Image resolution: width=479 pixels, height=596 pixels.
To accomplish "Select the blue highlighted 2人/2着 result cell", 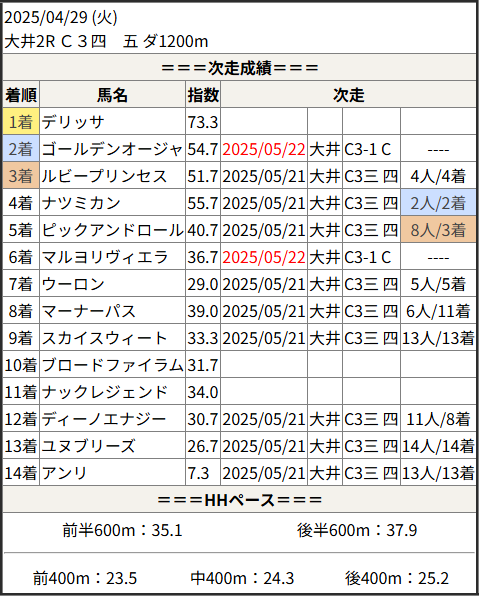I will coord(438,203).
